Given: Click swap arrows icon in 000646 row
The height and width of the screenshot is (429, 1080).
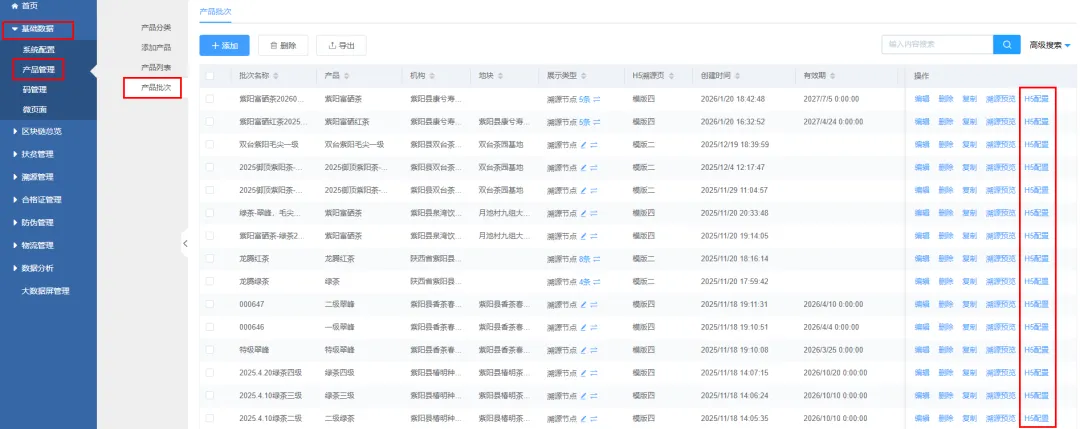Looking at the screenshot, I should 594,327.
